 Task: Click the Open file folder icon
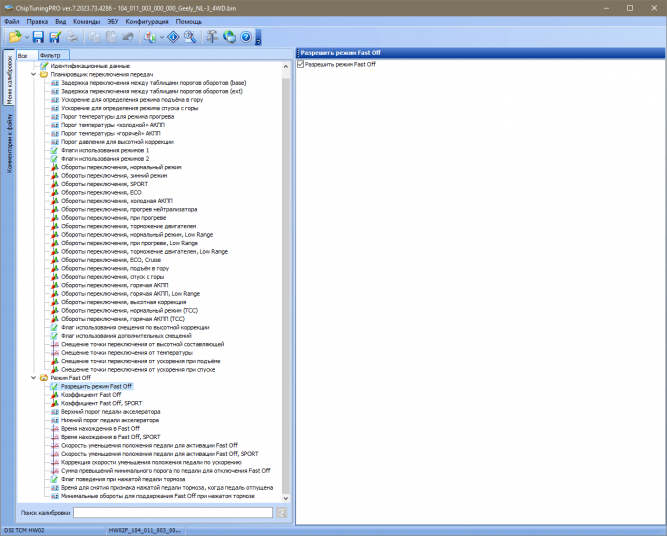[15, 37]
